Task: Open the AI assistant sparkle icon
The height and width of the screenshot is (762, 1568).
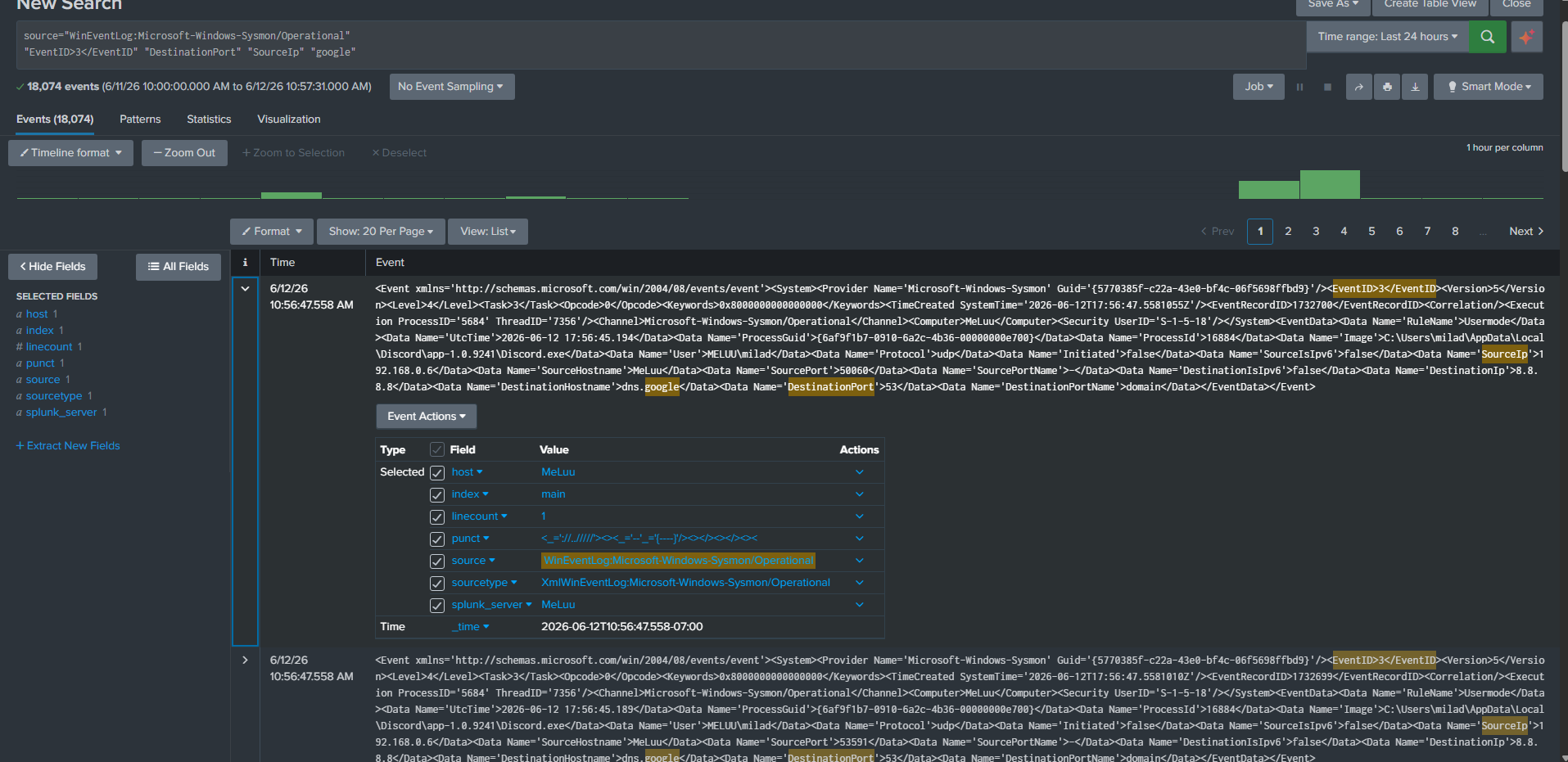Action: (x=1526, y=37)
